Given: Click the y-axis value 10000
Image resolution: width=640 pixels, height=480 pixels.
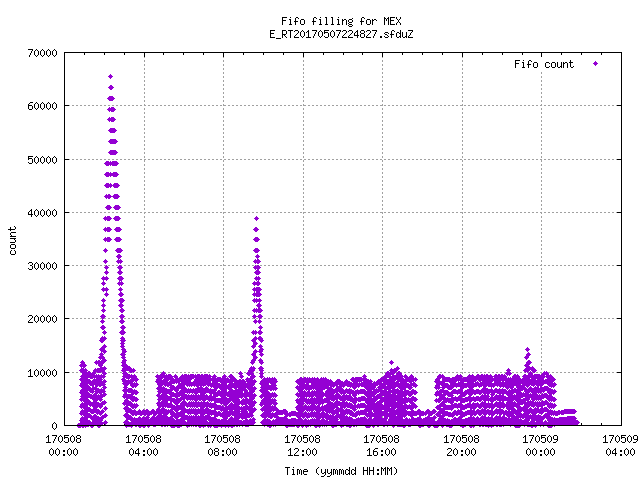Looking at the screenshot, I should point(42,373).
